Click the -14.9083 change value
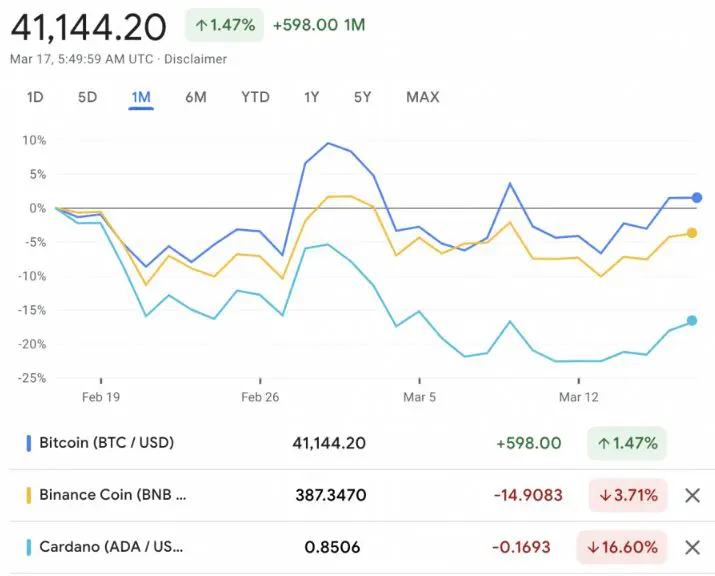The image size is (715, 576). [528, 495]
